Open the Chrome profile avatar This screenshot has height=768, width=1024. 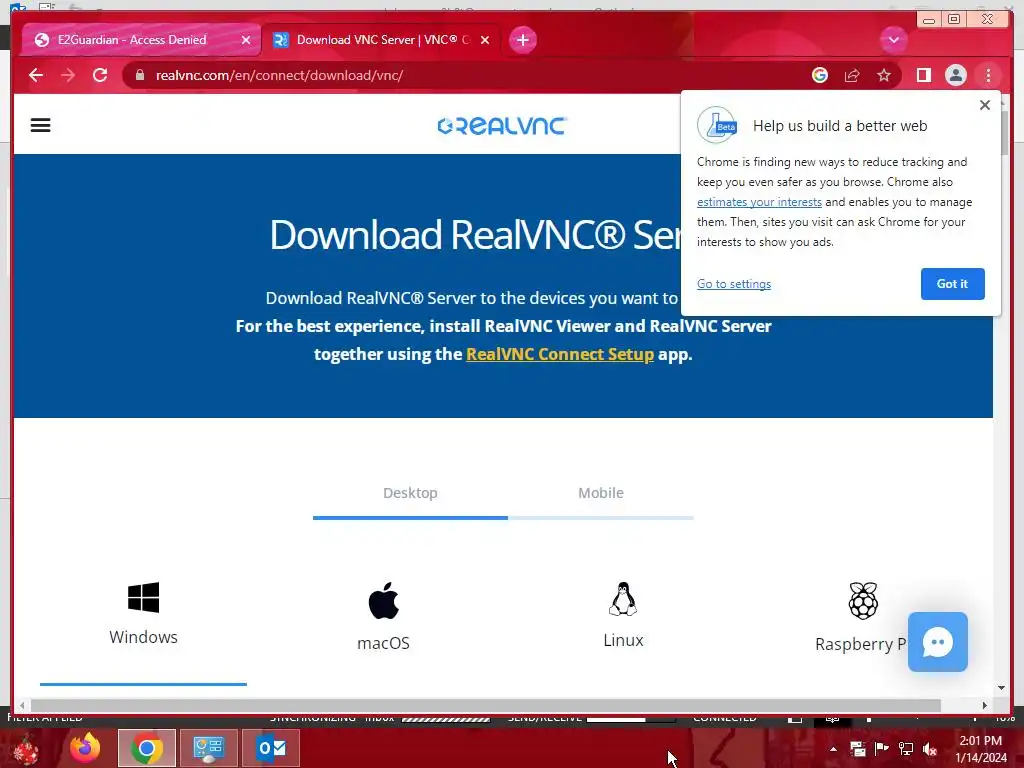click(x=955, y=75)
